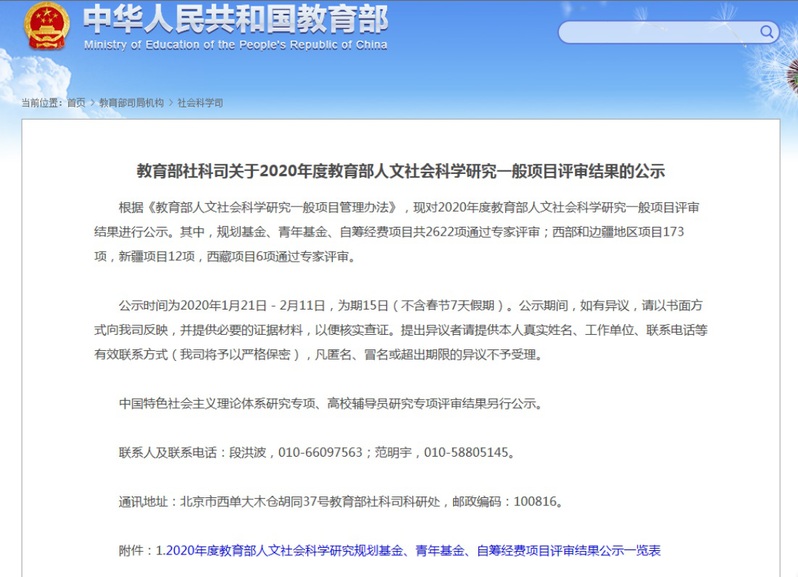798x577 pixels.
Task: Open the 首页 breadcrumb link
Action: [x=76, y=103]
